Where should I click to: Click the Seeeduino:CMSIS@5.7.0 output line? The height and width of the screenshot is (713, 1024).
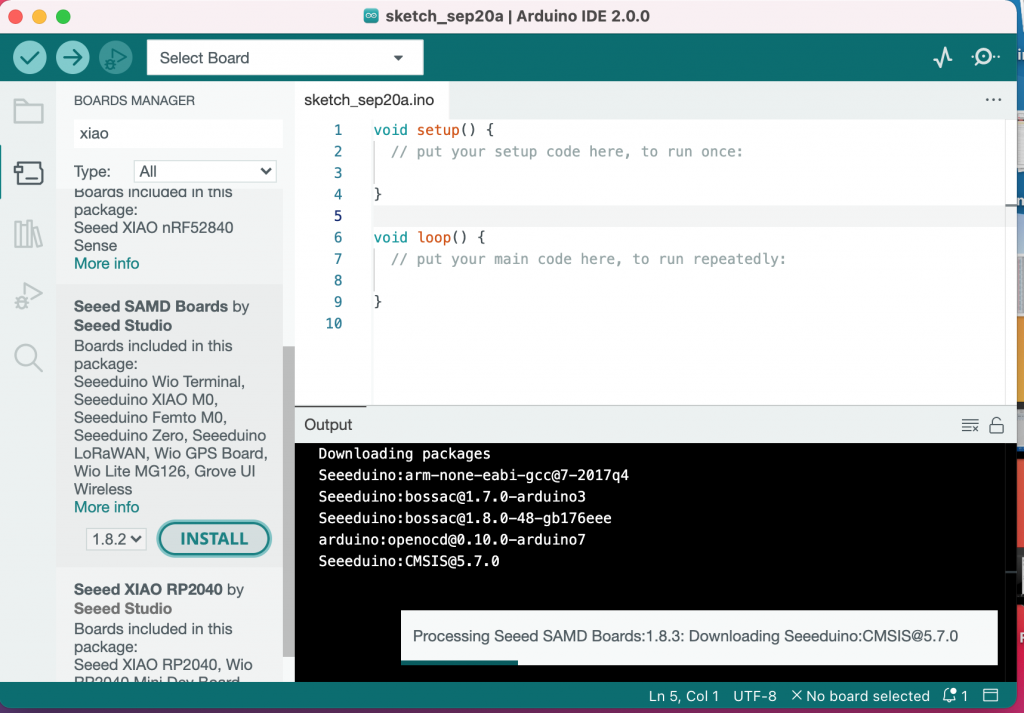(x=409, y=562)
